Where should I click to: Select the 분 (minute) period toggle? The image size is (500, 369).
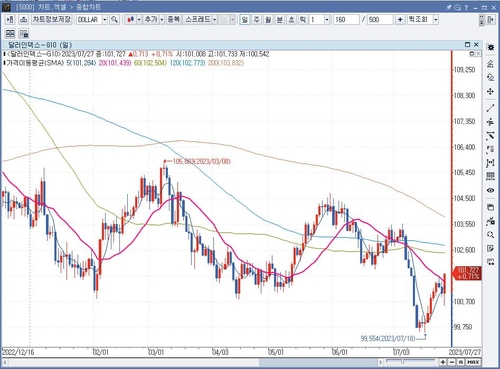pos(280,20)
